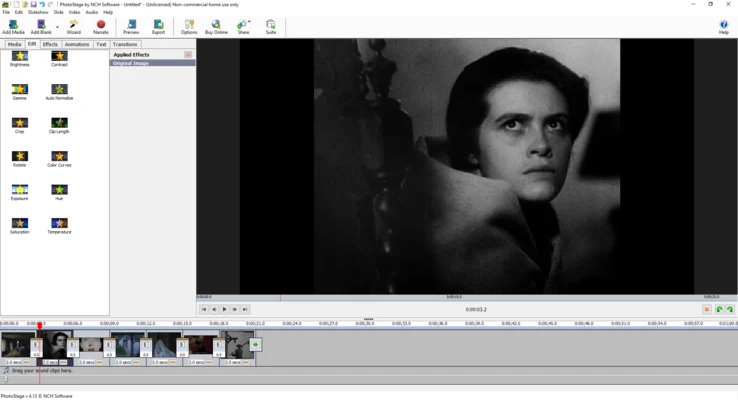Screen dimensions: 738x400
Task: Open the Preview toolbar button
Action: point(131,27)
